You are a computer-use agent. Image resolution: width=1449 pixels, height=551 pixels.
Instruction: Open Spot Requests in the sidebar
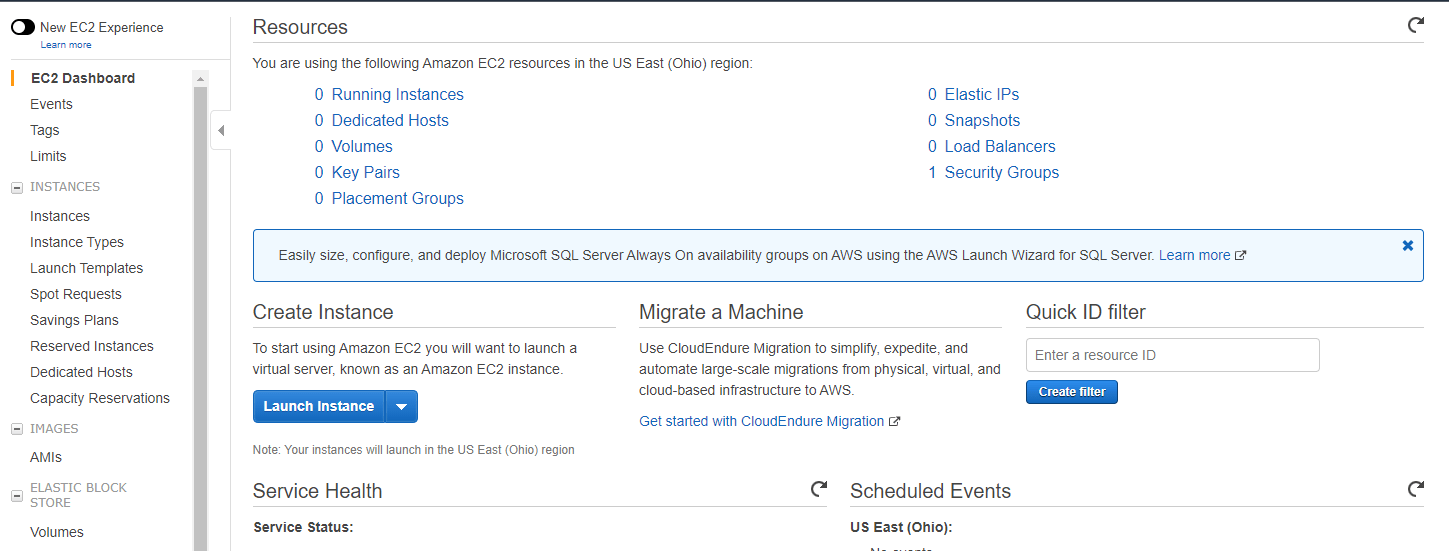coord(76,294)
